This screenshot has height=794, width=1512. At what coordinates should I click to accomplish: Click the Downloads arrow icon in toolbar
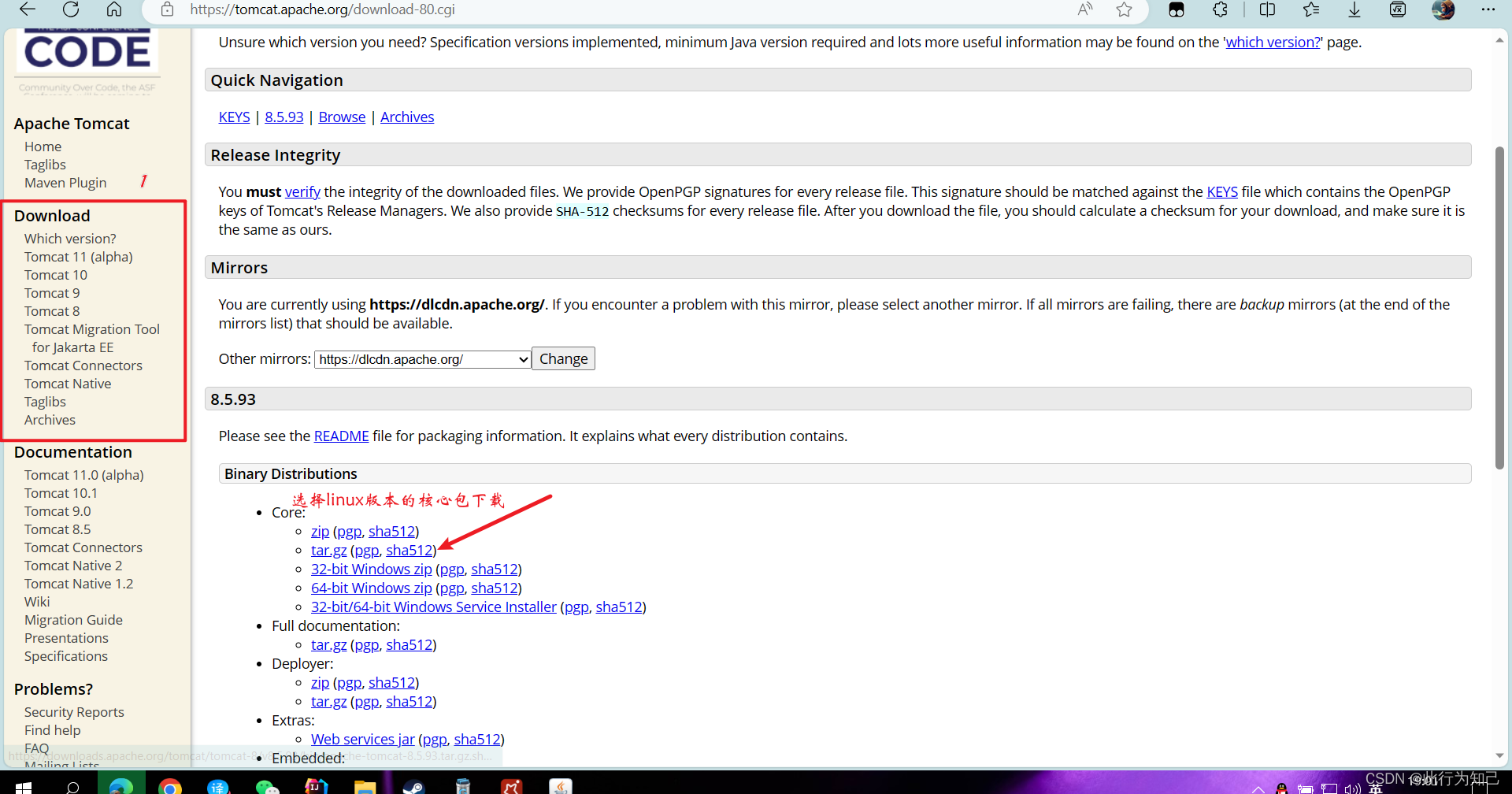pyautogui.click(x=1354, y=10)
